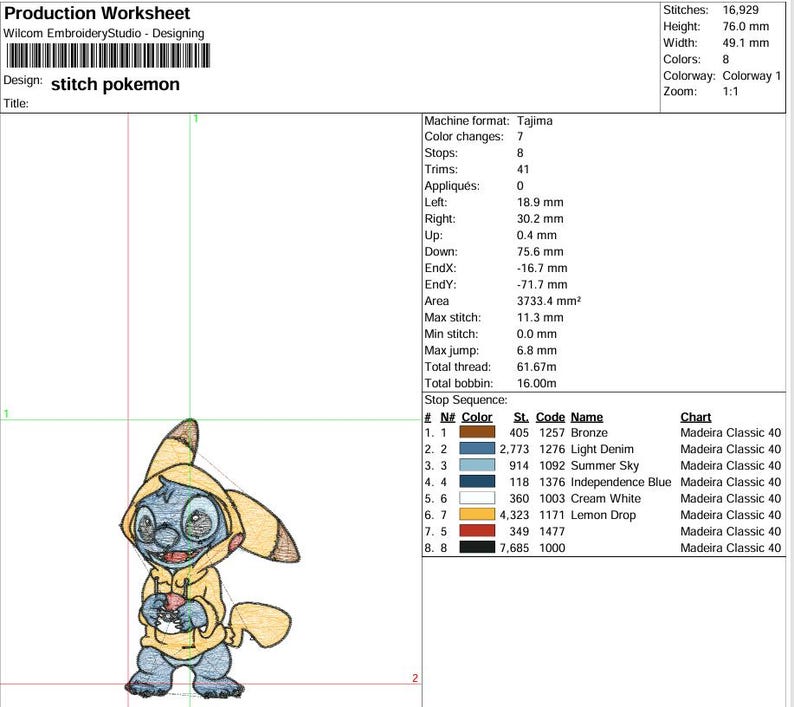
Task: Click the 'Down:' value '75.6 mm'
Action: pos(540,252)
